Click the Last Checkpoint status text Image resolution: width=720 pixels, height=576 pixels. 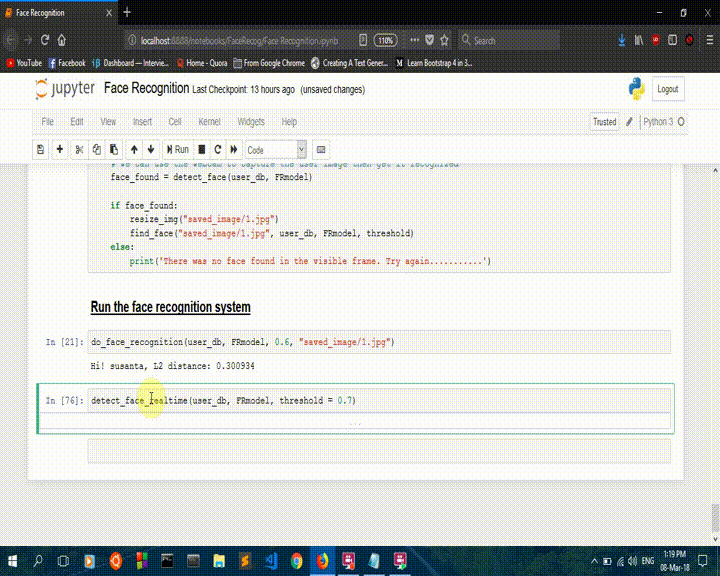coord(243,90)
